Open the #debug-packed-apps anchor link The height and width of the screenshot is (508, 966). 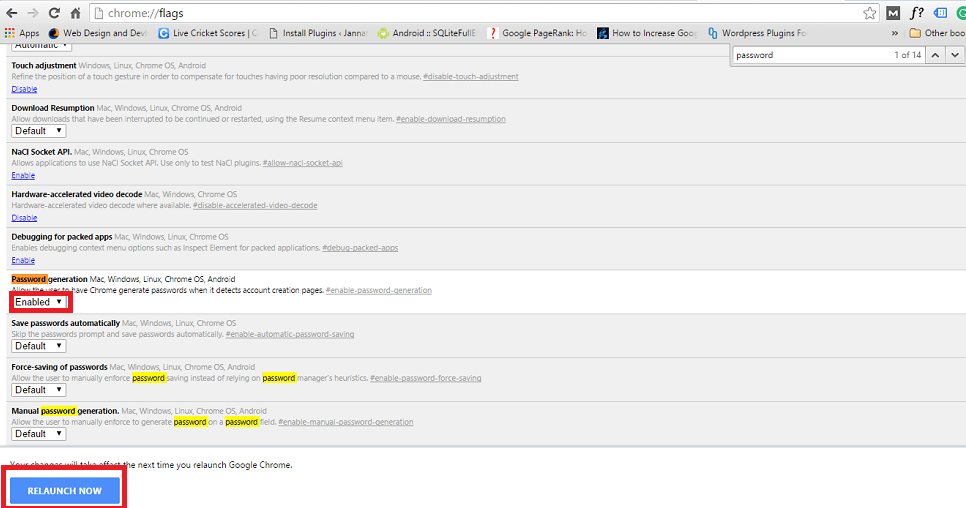pos(360,248)
